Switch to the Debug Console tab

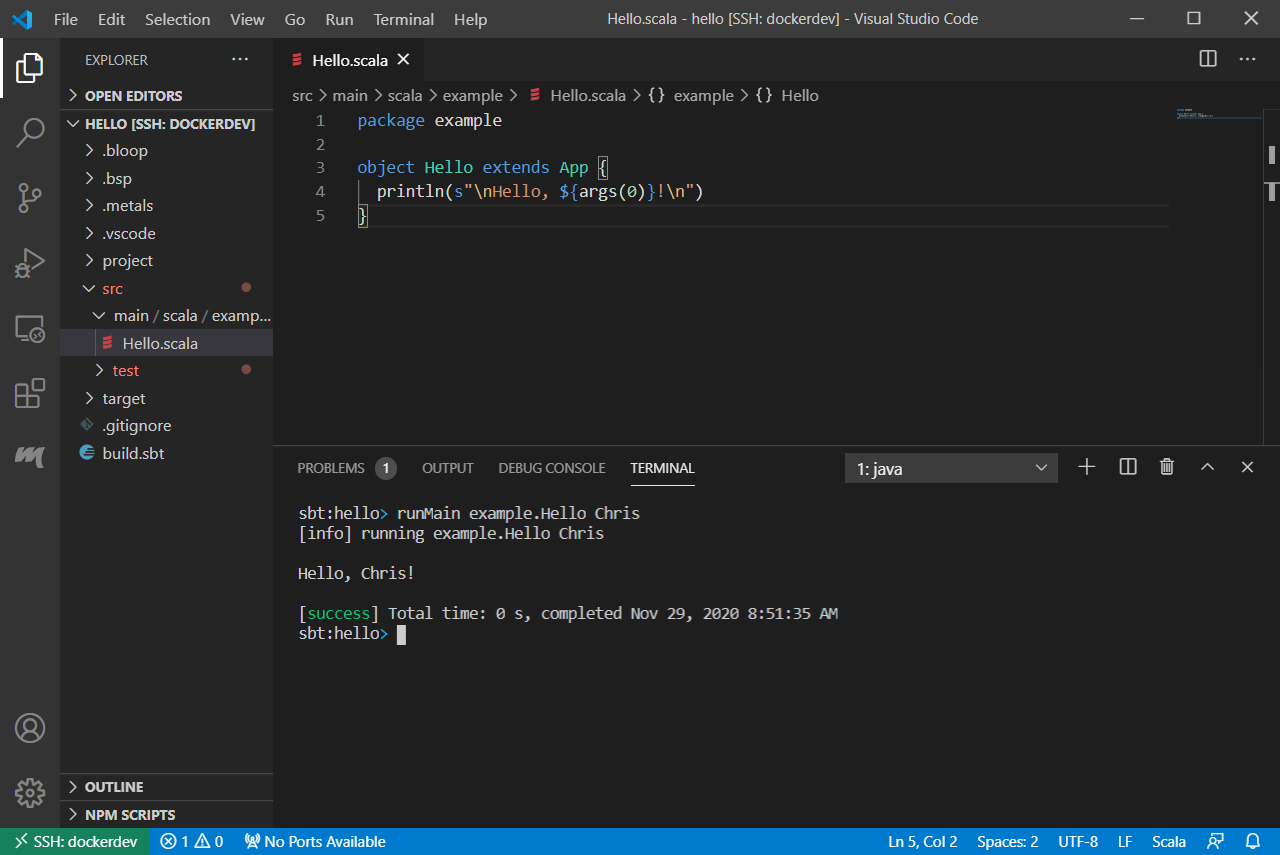click(552, 468)
